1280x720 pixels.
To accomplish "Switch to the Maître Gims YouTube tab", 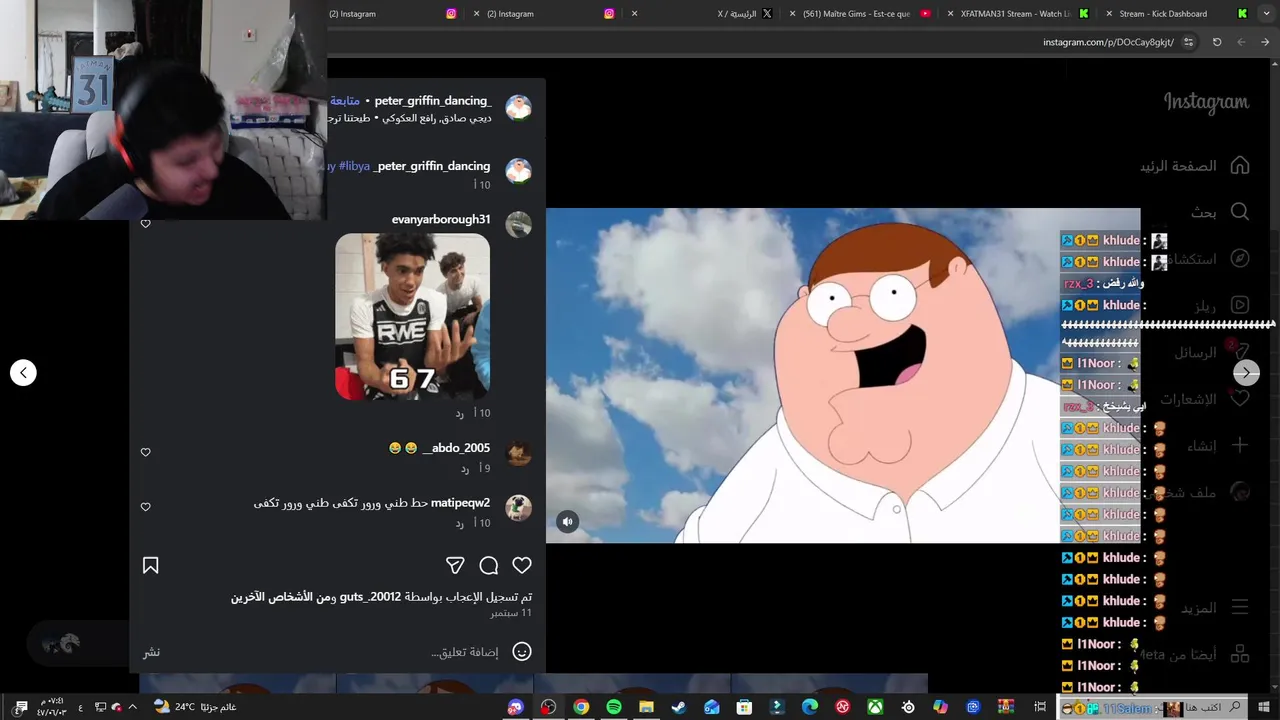I will (860, 14).
